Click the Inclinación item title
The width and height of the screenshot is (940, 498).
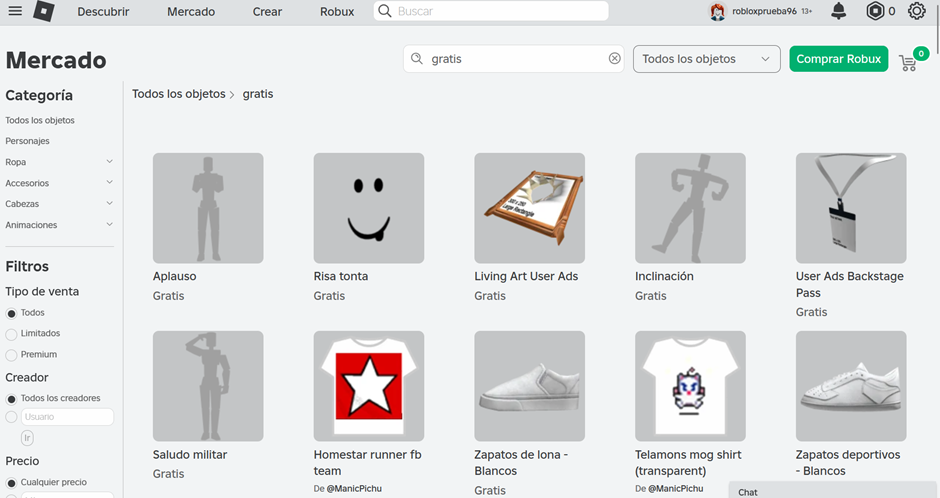click(x=664, y=276)
